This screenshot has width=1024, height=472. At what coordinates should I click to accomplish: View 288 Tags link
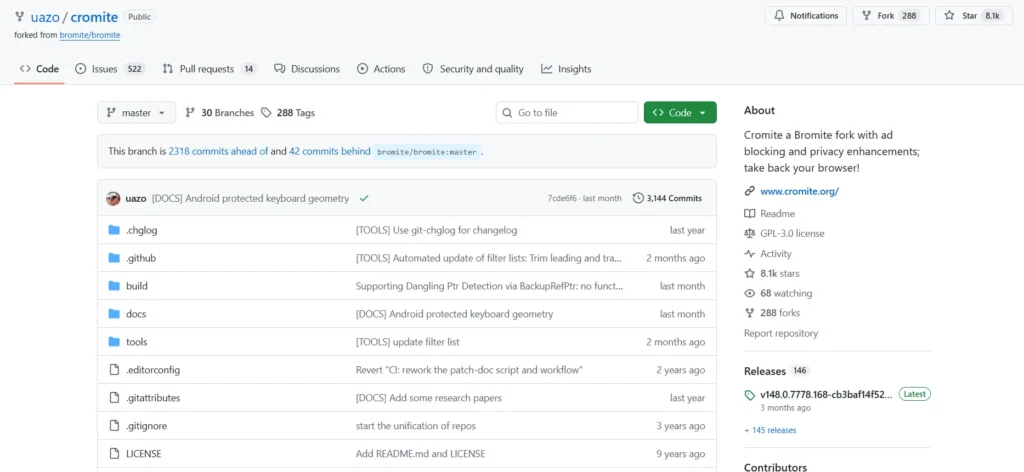click(288, 112)
